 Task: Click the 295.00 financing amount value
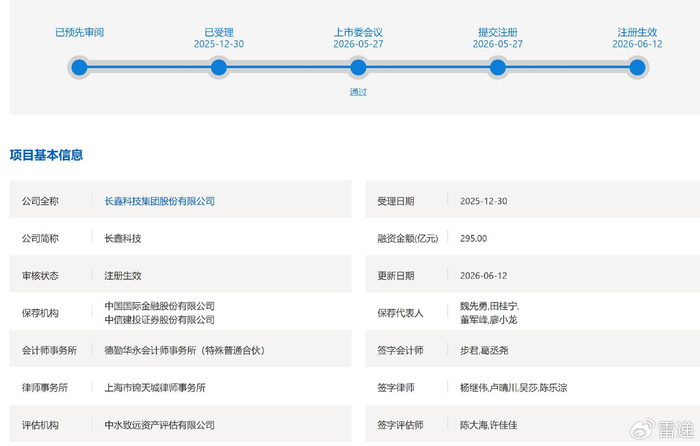coord(474,238)
